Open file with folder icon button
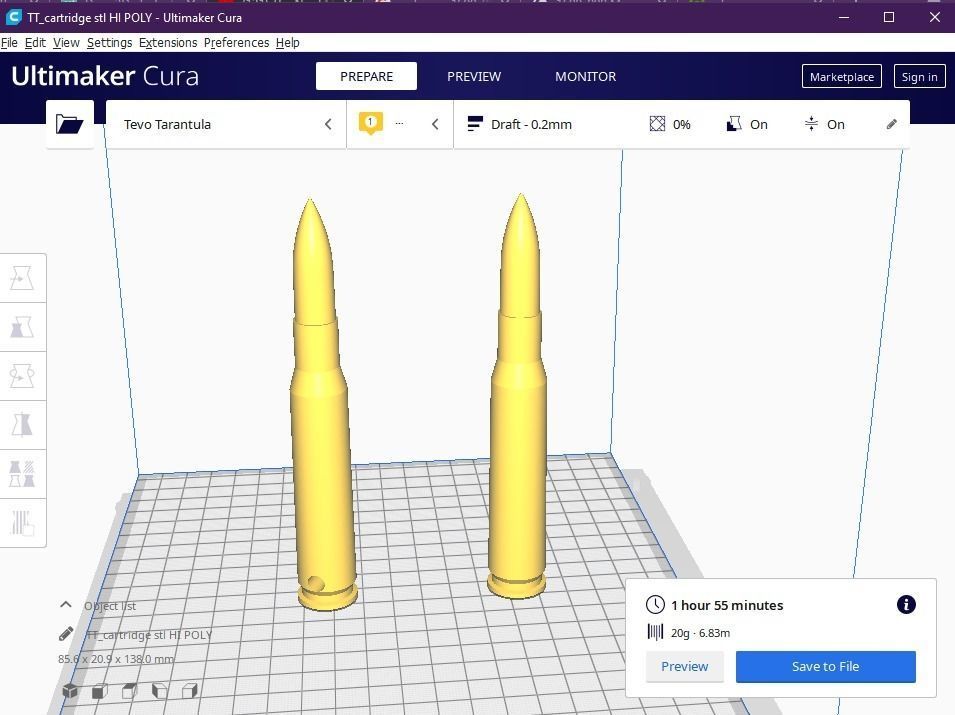The width and height of the screenshot is (955, 715). [69, 124]
